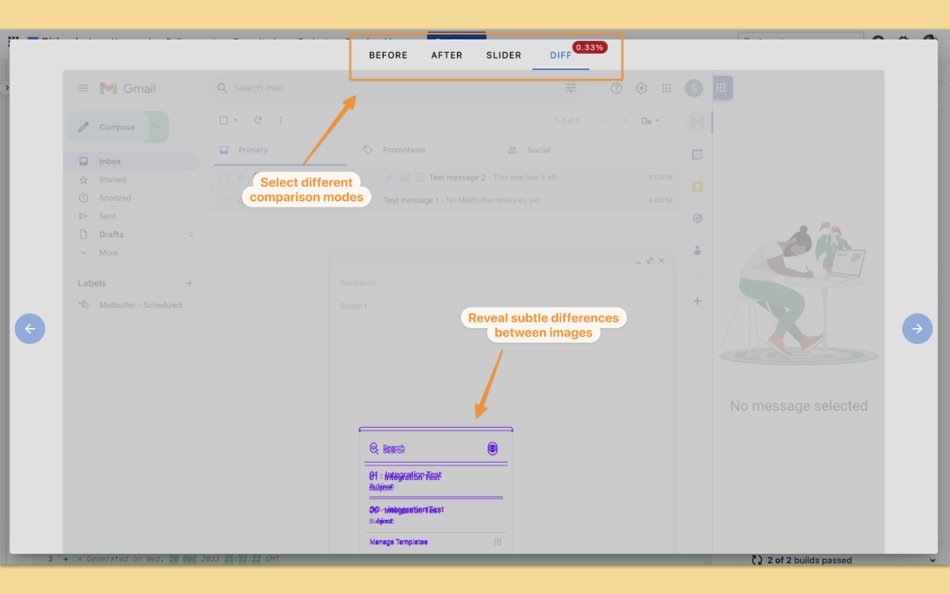This screenshot has width=950, height=594.
Task: Star the Test message 2 email
Action: [241, 178]
